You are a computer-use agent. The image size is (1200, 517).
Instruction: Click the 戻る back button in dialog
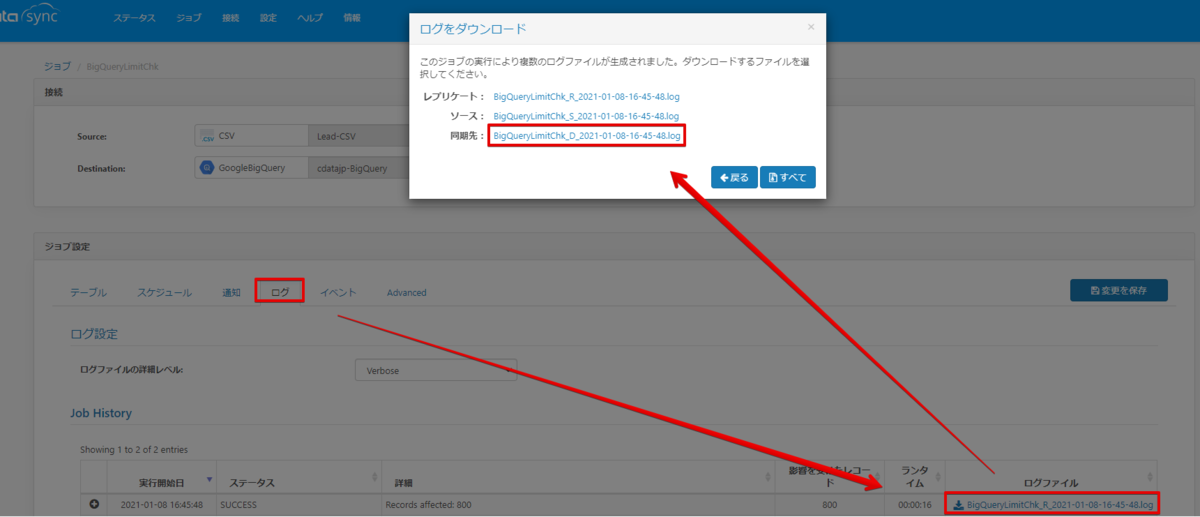coord(734,177)
